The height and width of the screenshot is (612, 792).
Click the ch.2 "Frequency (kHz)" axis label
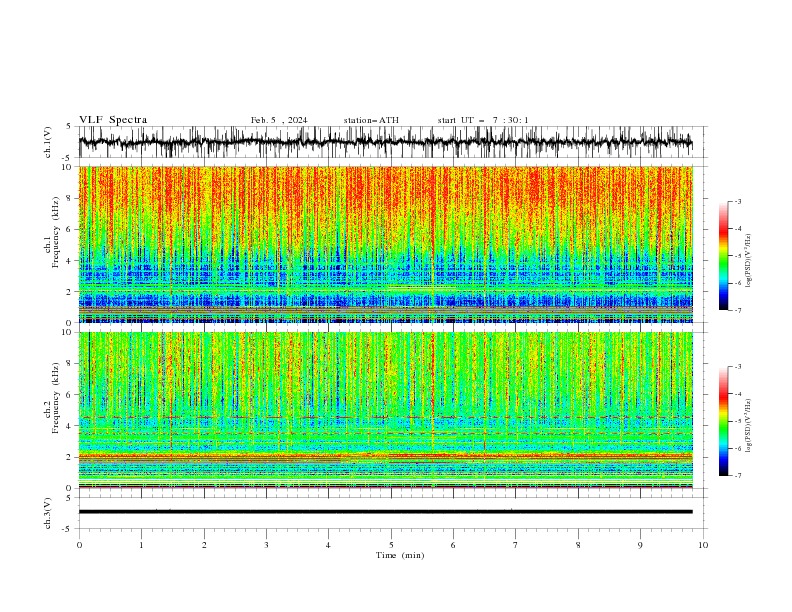tap(56, 398)
